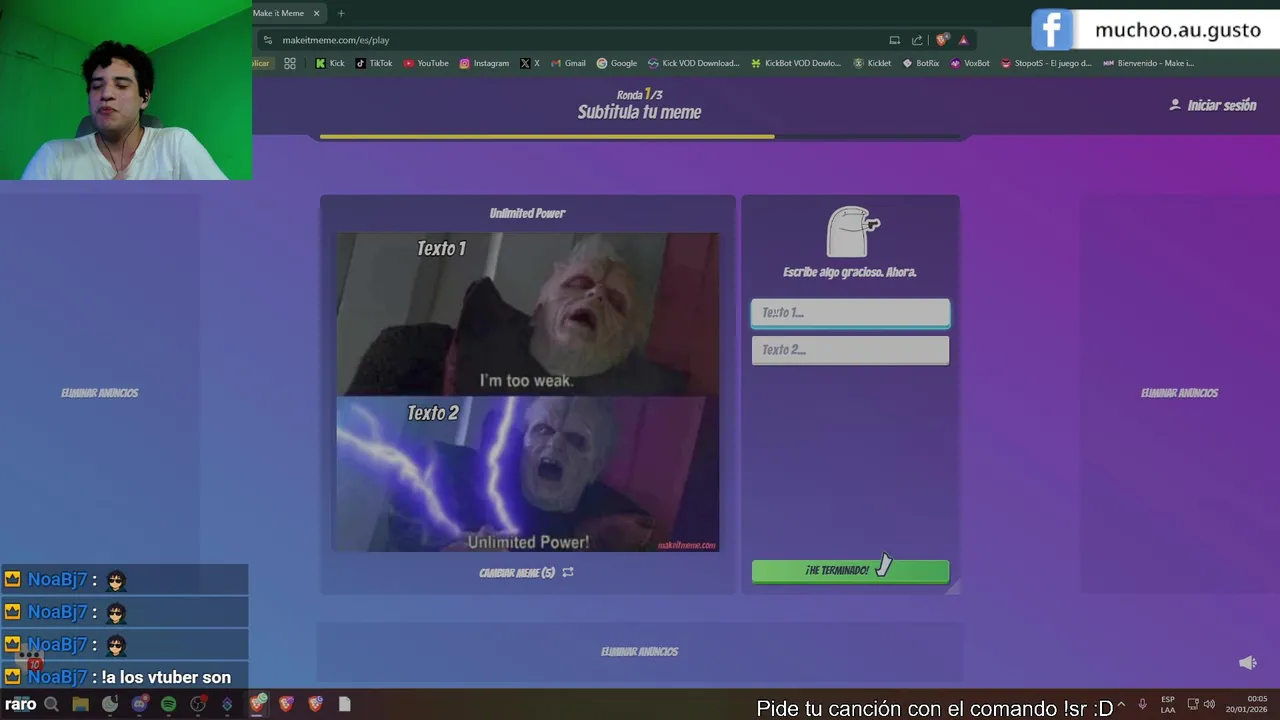
Task: Click the ¡He terminado! green button
Action: click(850, 570)
